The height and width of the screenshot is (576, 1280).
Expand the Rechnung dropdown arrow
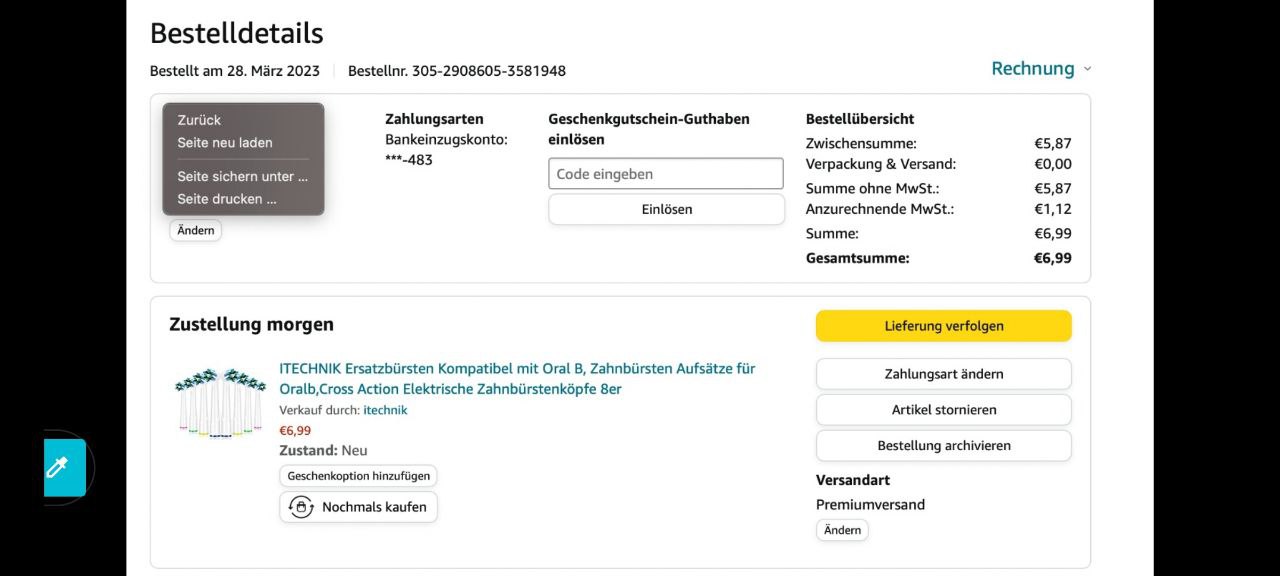click(1087, 69)
